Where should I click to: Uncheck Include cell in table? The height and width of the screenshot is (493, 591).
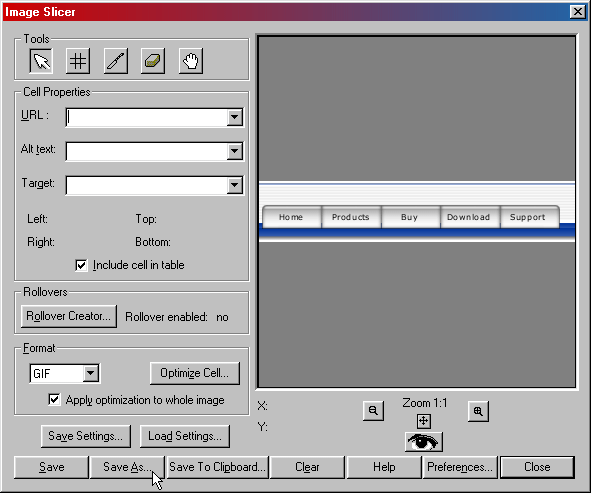point(81,265)
